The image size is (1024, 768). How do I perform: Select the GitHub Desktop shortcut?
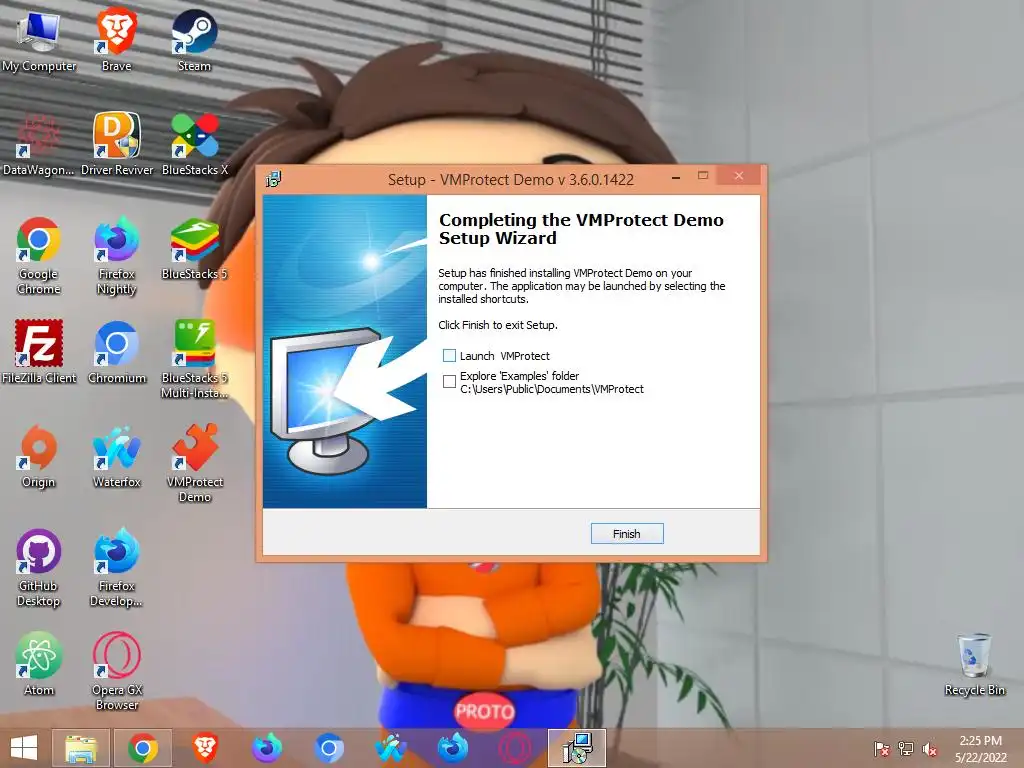coord(39,567)
